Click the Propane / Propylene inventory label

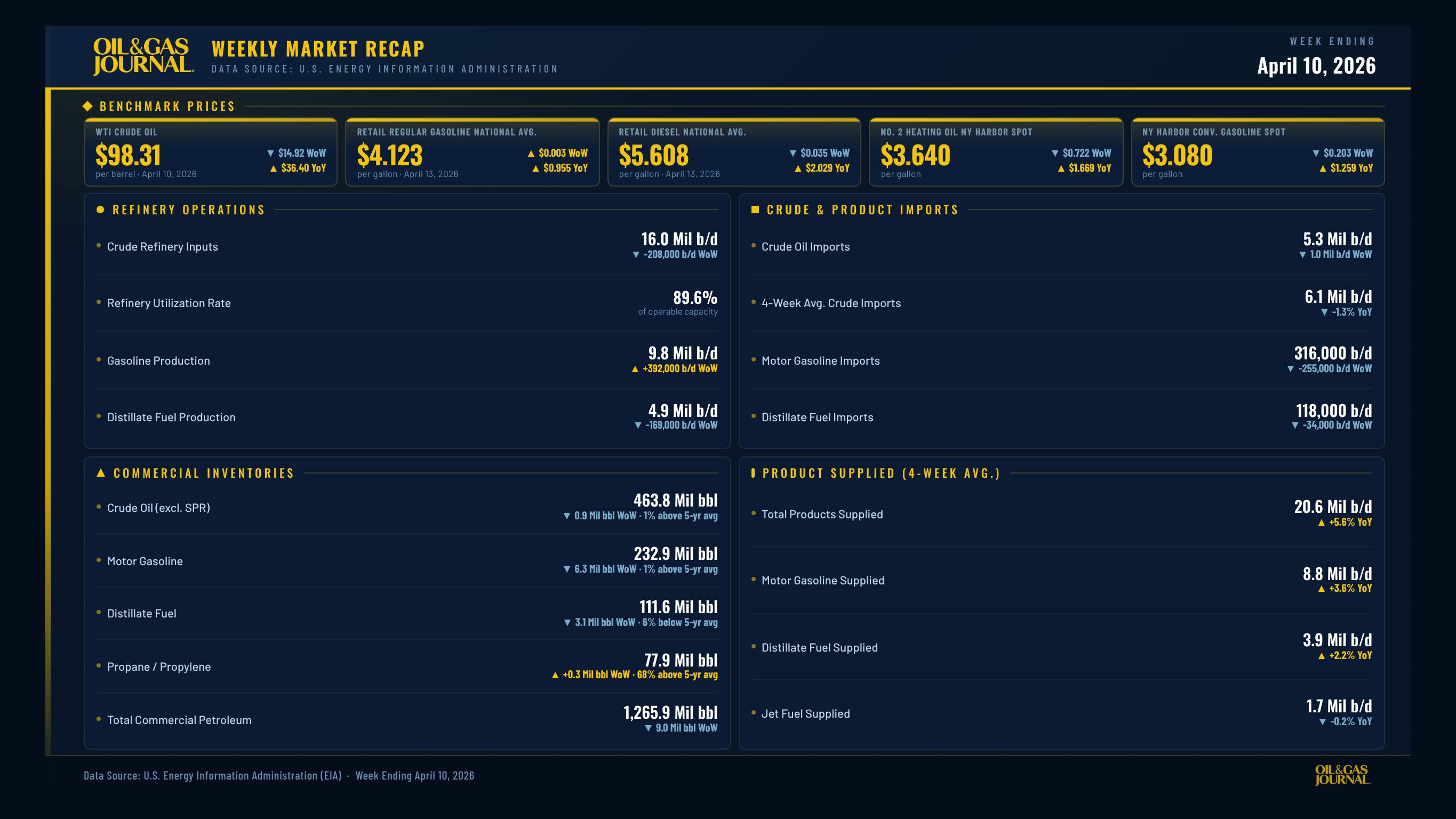coord(159,667)
